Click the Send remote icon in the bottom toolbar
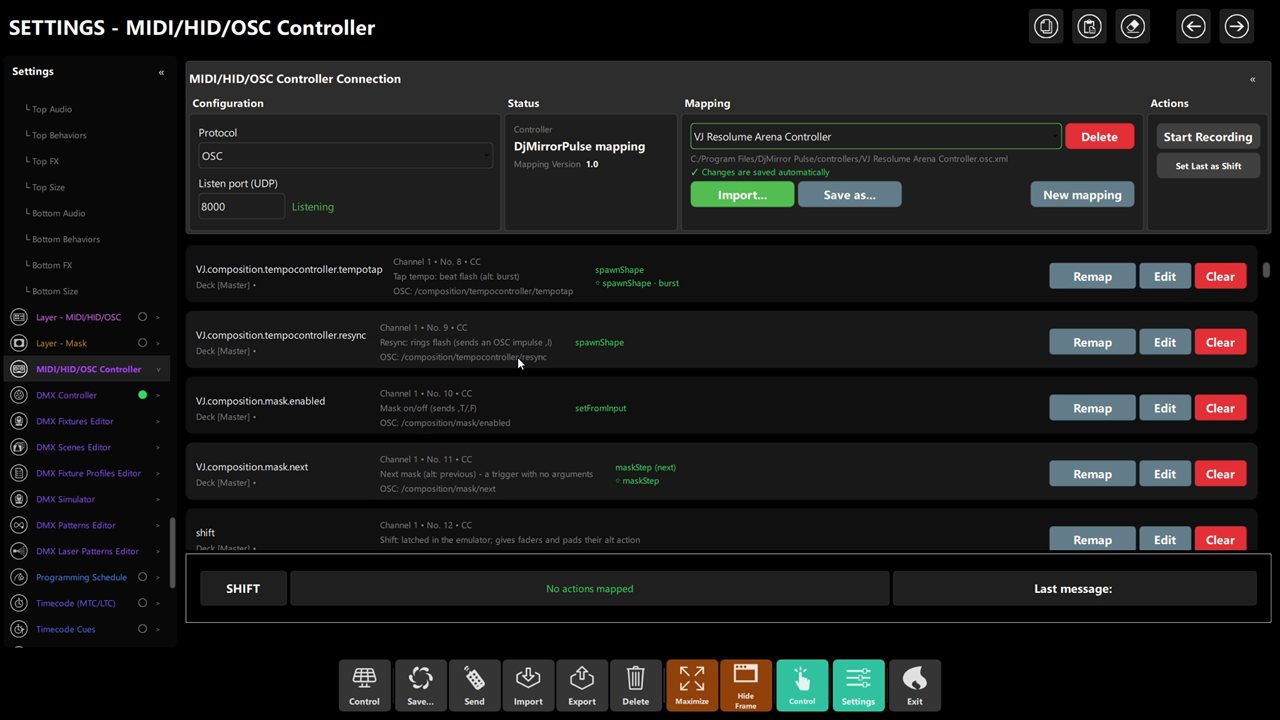This screenshot has width=1280, height=720. 474,685
